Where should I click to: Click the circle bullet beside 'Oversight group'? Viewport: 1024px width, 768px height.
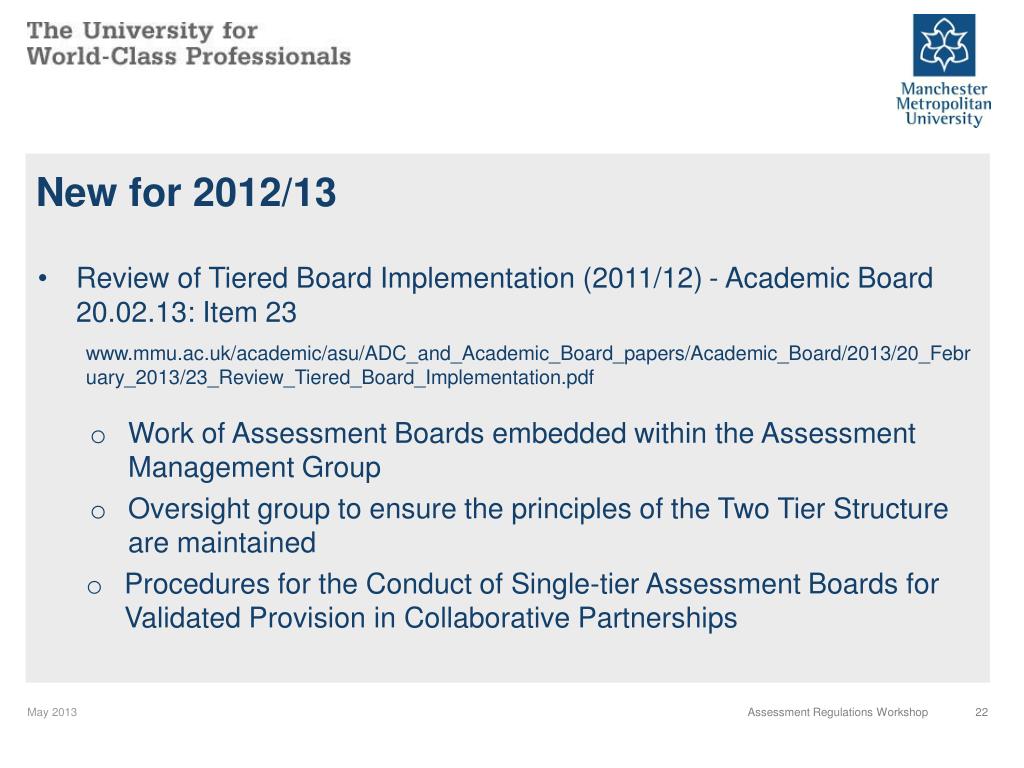tap(98, 511)
